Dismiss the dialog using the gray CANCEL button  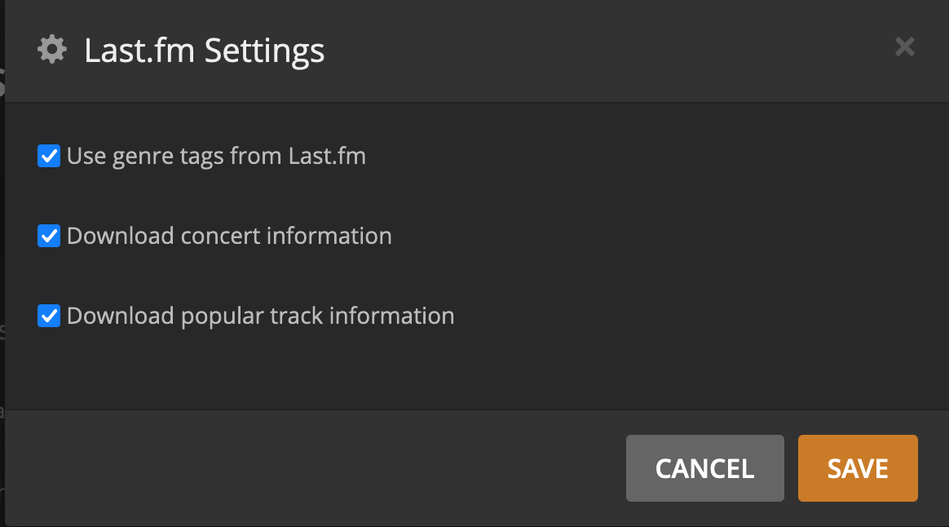[704, 468]
